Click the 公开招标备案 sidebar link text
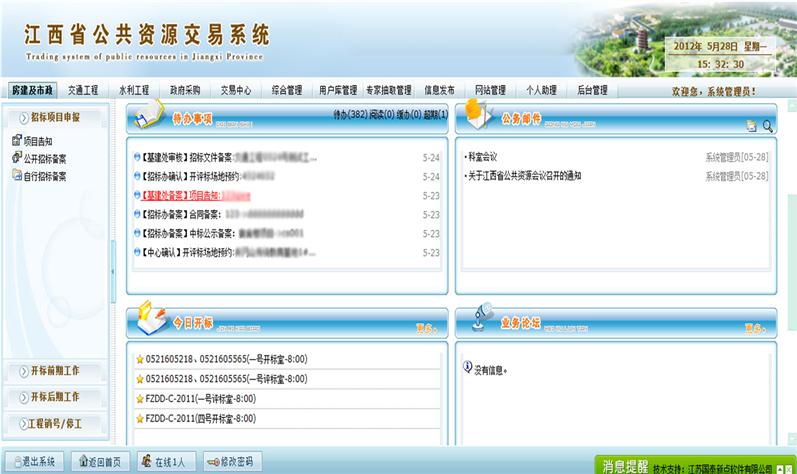The image size is (797, 474). [x=45, y=159]
